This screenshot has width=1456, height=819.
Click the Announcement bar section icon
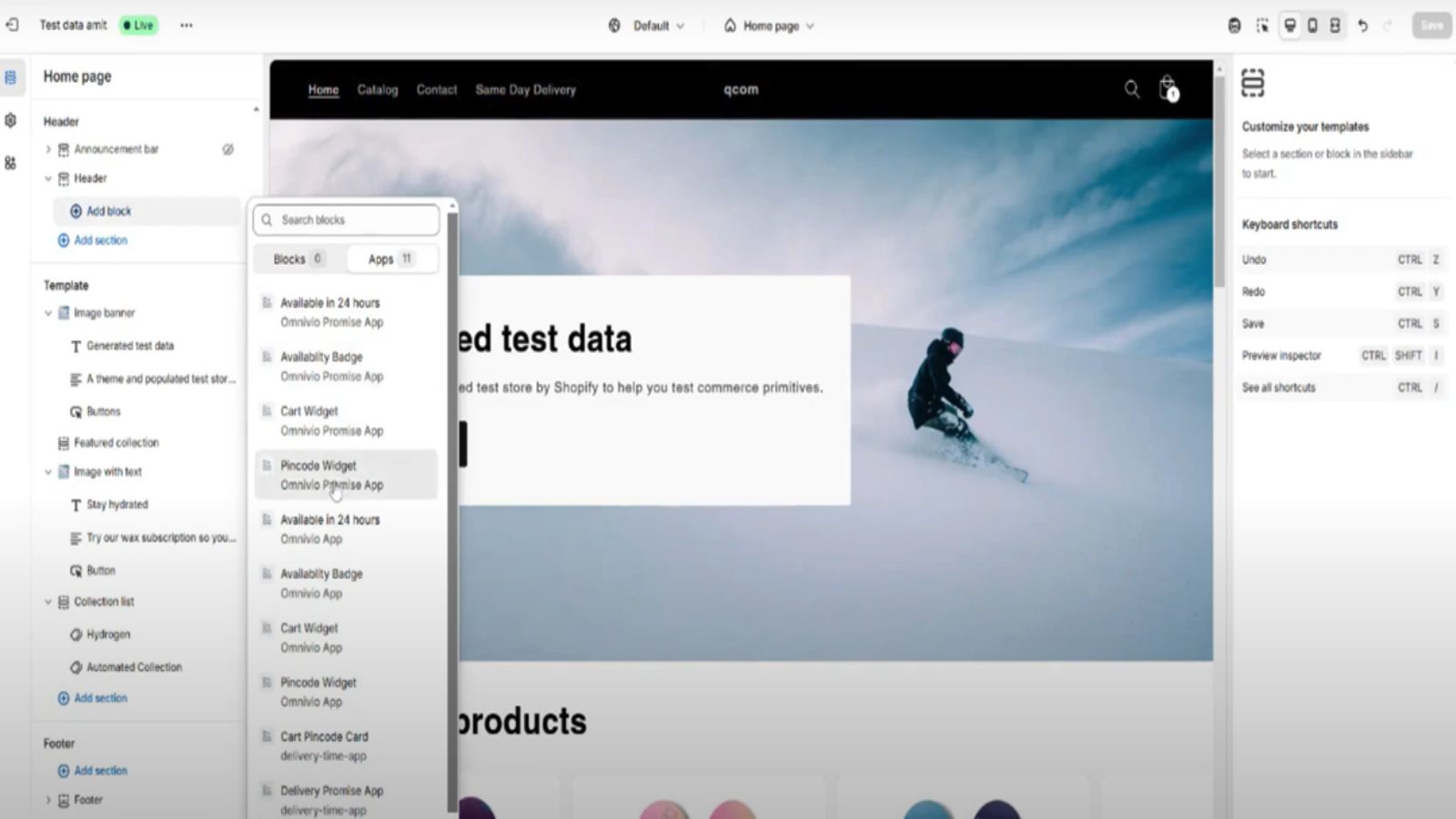tap(64, 149)
